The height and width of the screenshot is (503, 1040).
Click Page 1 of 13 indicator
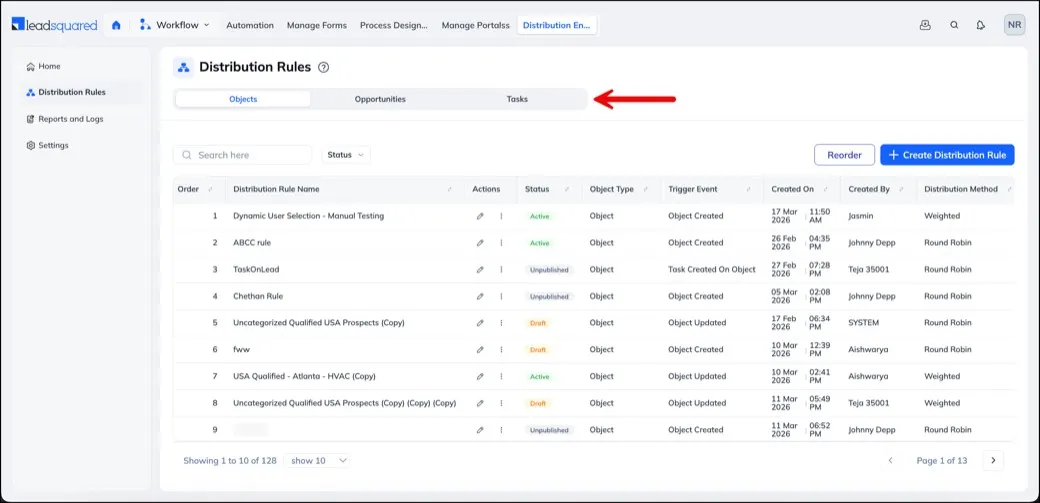(942, 460)
